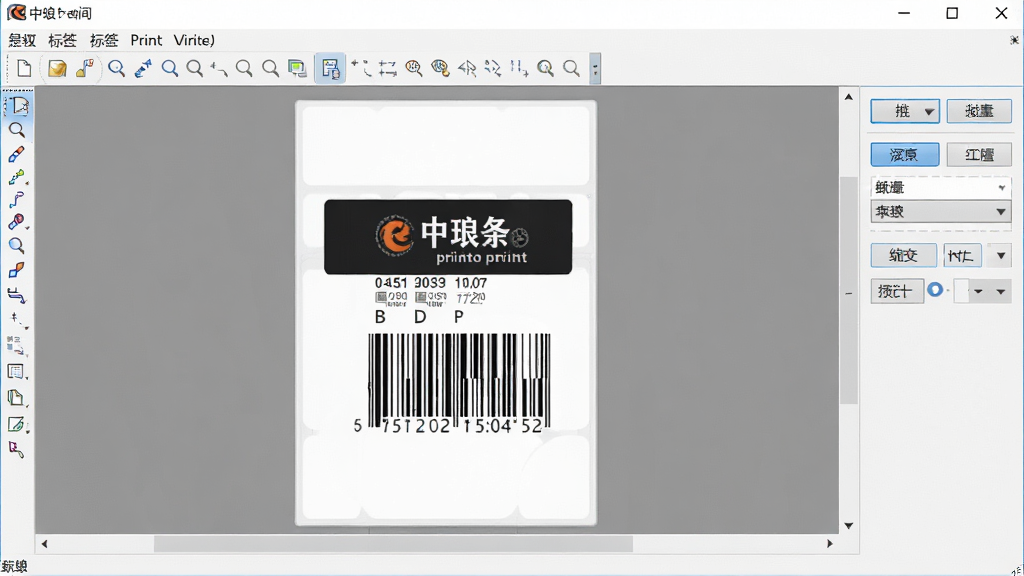The width and height of the screenshot is (1024, 576).
Task: Open the second menu in the menu bar
Action: click(x=62, y=40)
